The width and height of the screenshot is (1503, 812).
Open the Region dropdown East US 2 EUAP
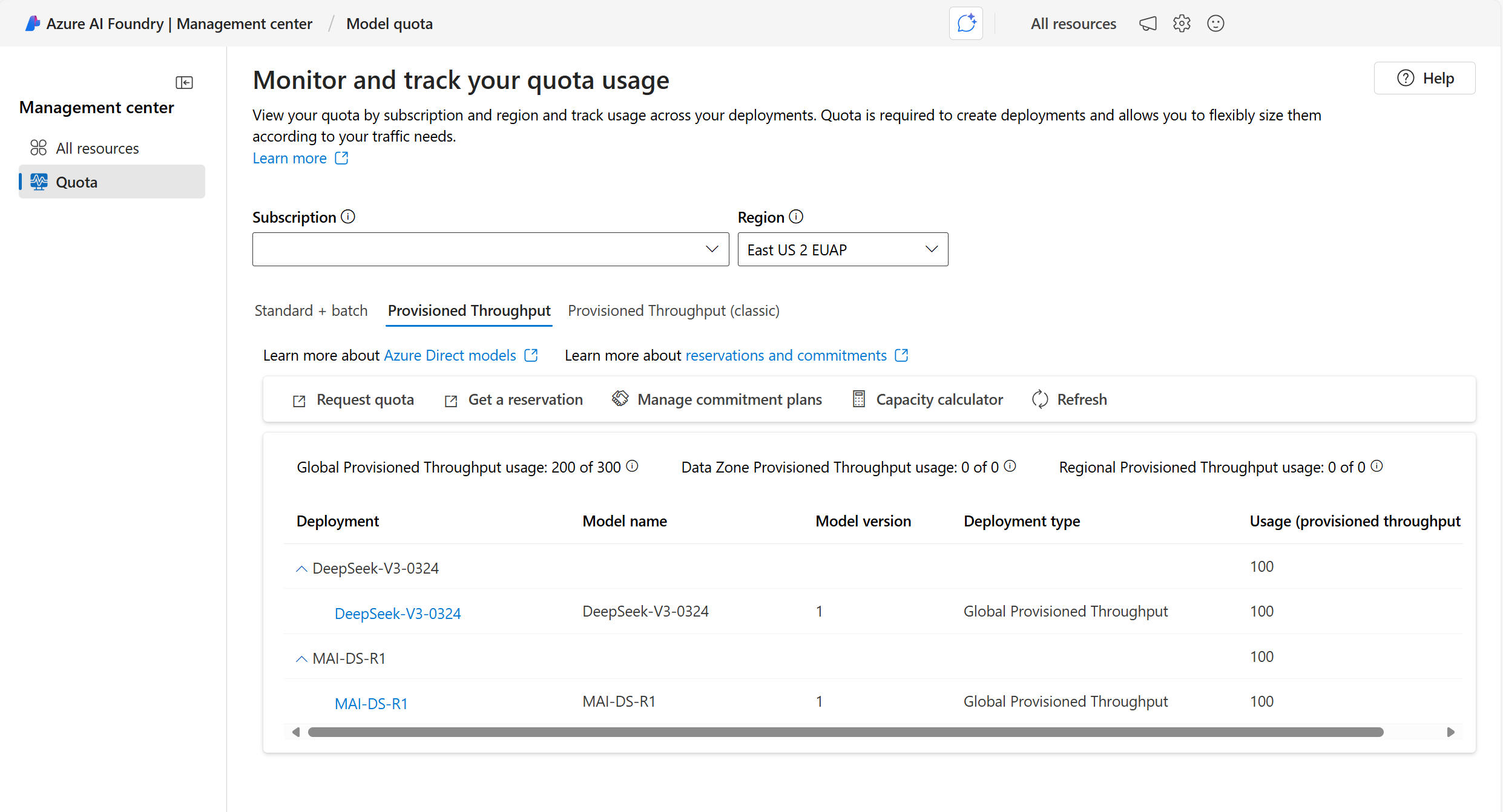coord(842,249)
